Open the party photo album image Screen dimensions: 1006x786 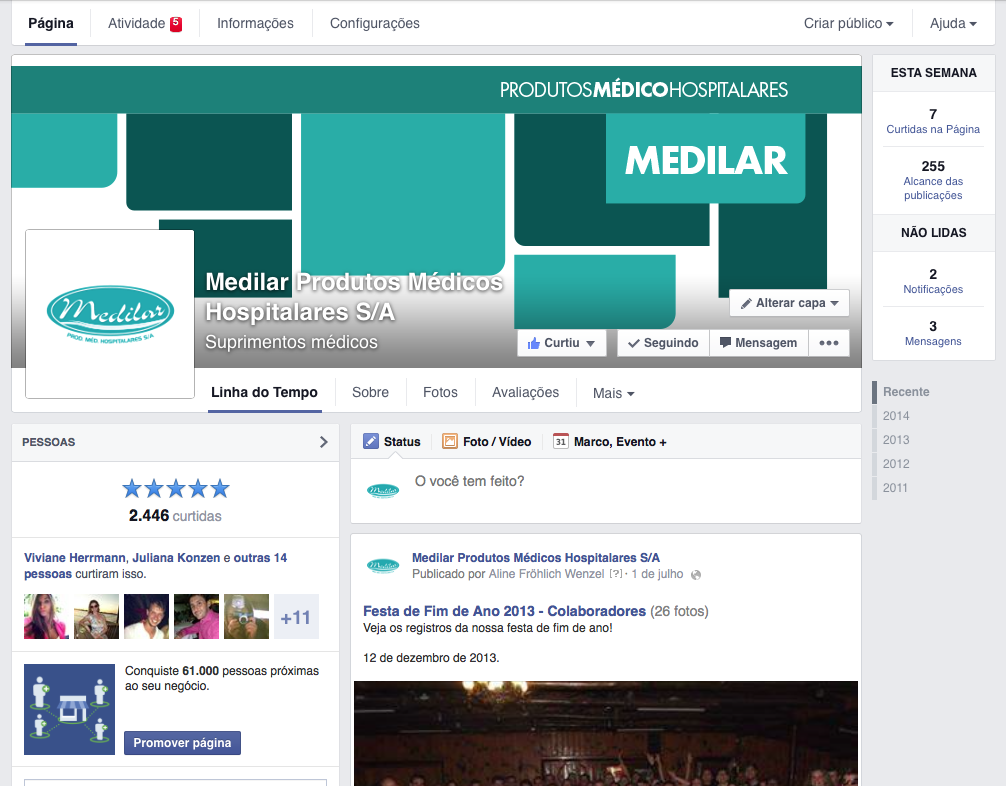(606, 733)
